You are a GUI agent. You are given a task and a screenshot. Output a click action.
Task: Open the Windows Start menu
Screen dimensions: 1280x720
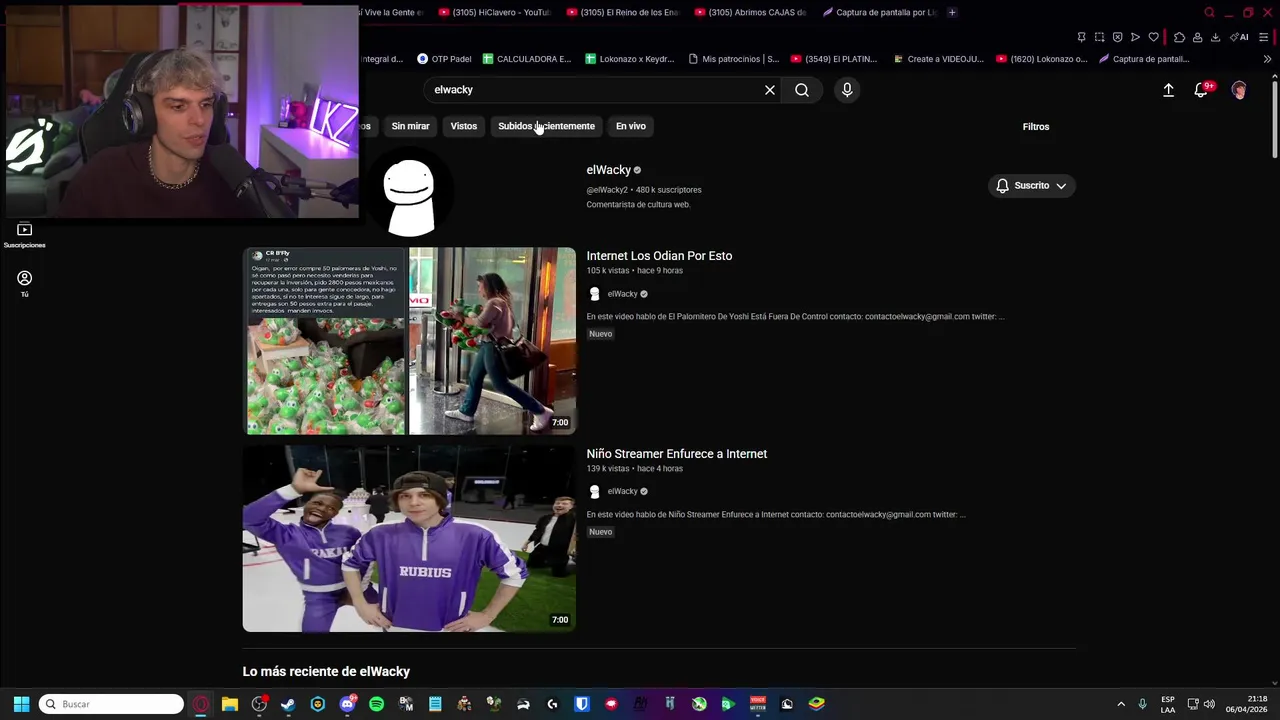21,704
